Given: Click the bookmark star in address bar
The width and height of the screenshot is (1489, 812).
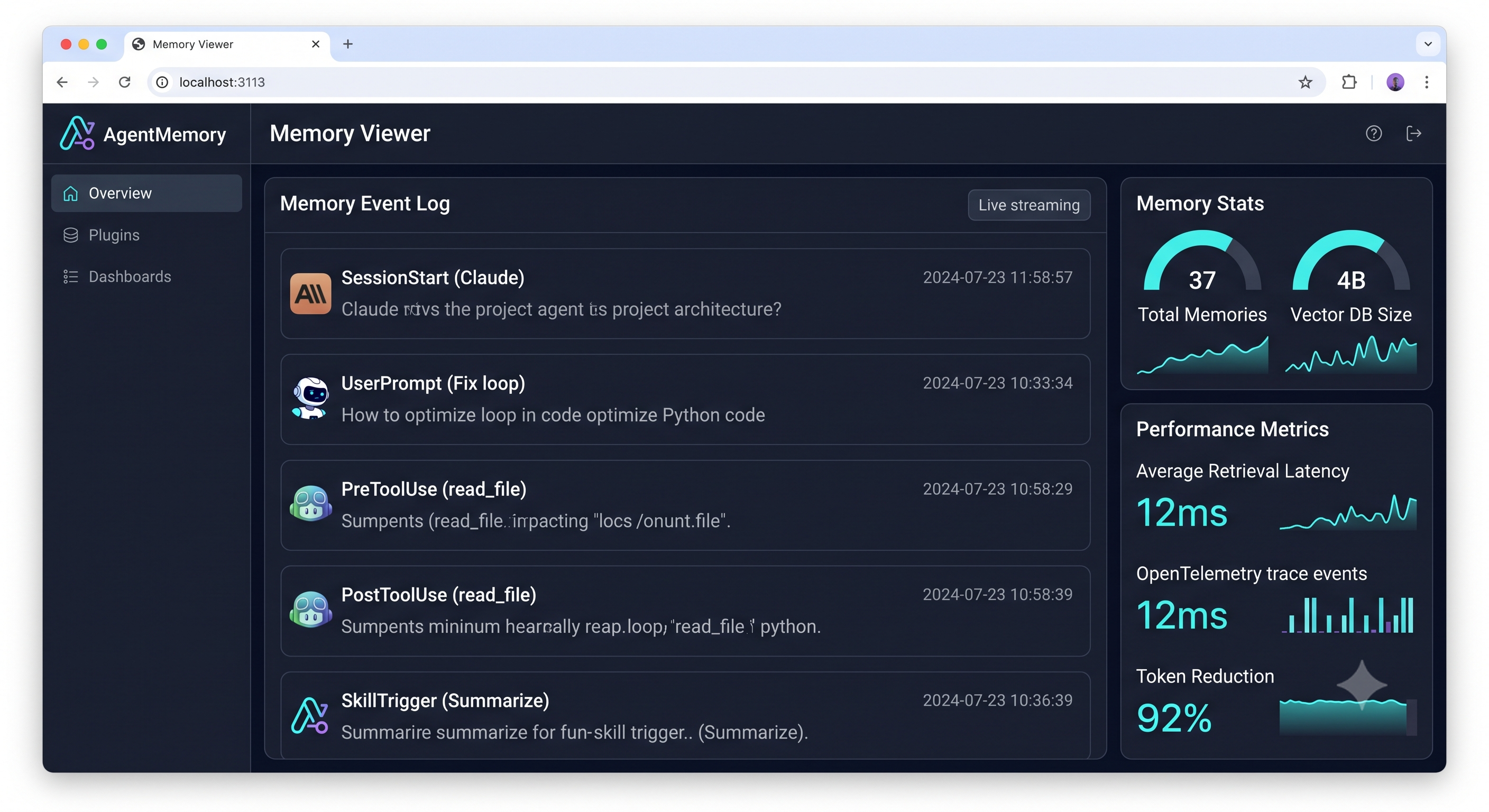Looking at the screenshot, I should point(1305,82).
